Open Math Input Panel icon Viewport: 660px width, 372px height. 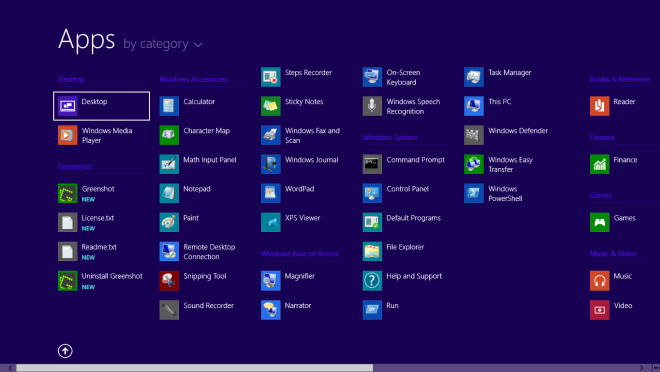169,164
